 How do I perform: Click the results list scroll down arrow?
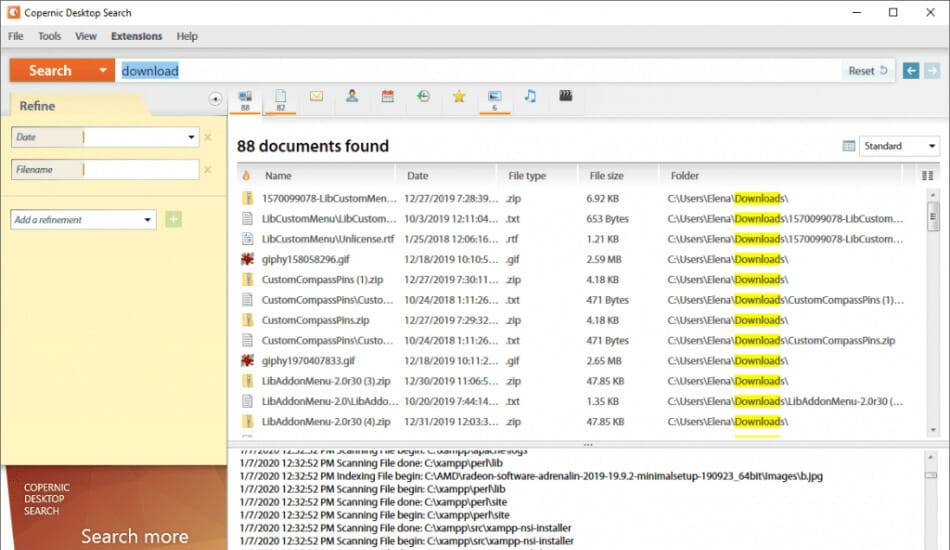932,430
